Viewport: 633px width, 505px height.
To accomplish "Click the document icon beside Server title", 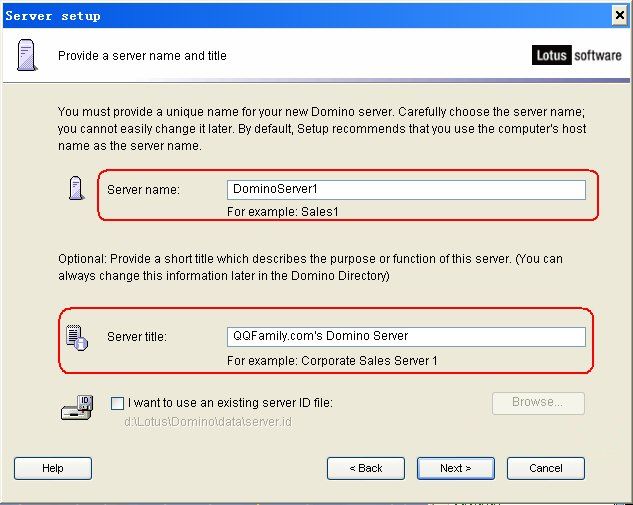I will [x=77, y=337].
